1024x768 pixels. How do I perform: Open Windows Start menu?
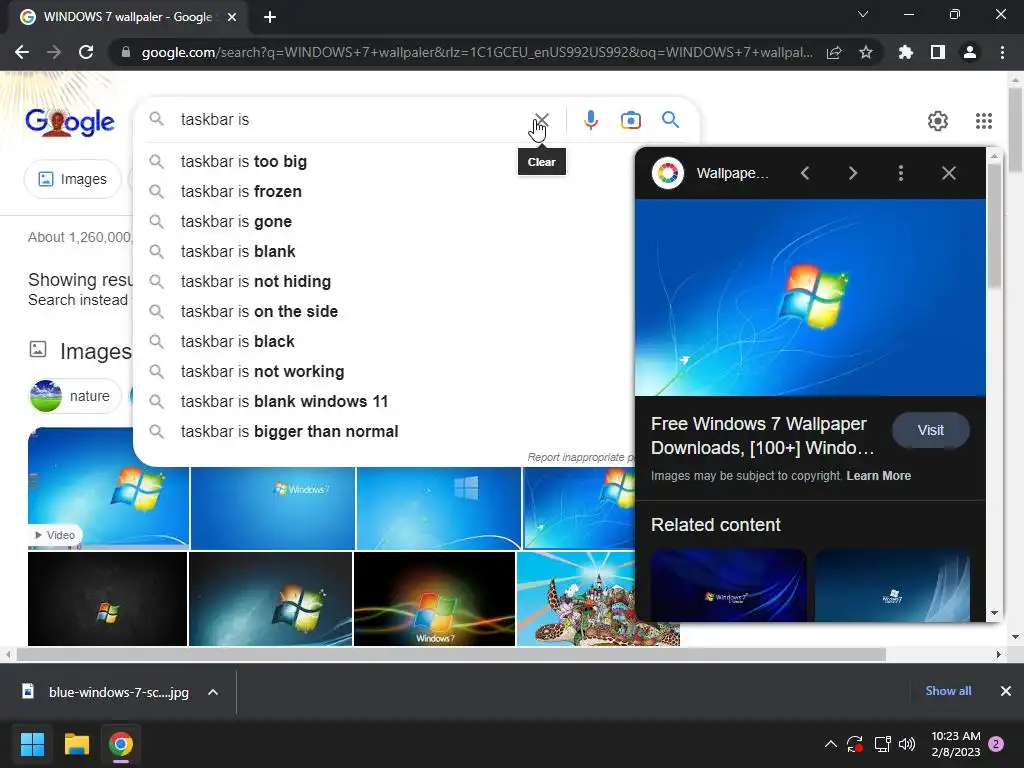32,744
